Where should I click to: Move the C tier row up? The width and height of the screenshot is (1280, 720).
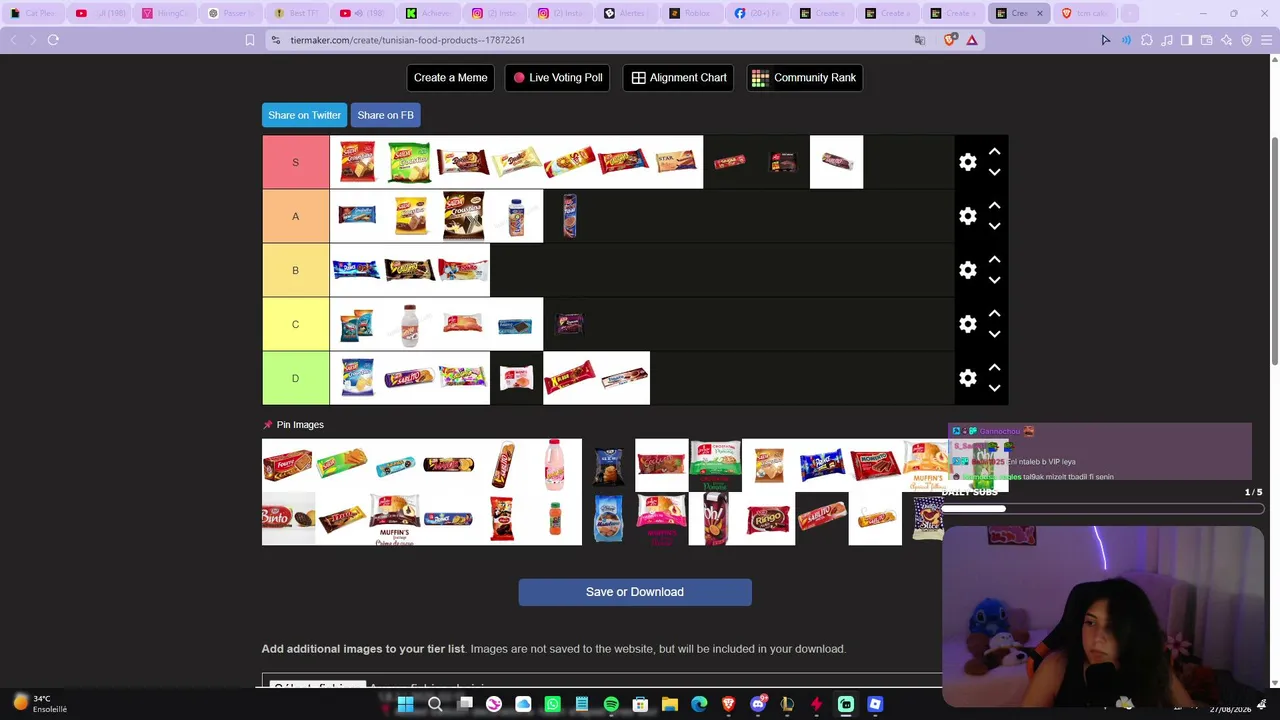click(994, 313)
